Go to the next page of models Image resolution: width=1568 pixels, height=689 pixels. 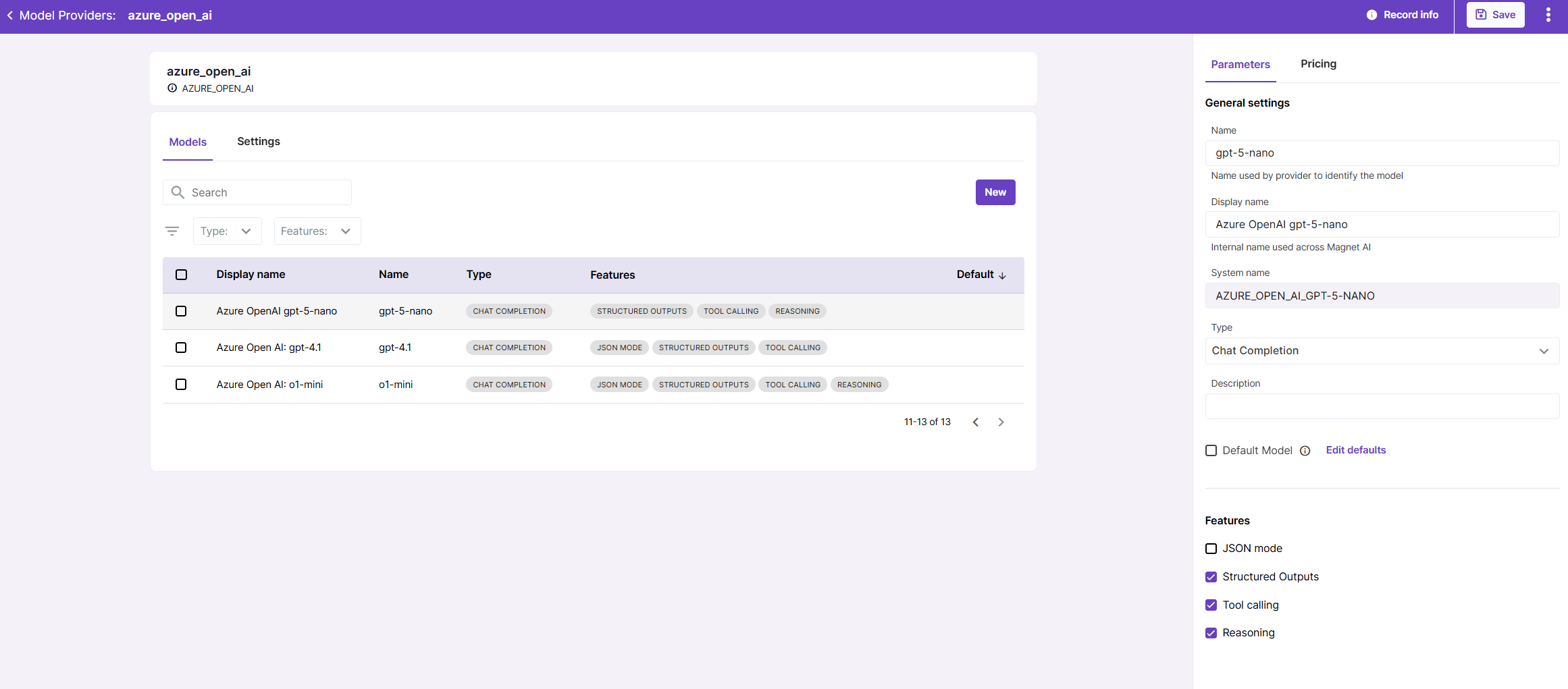(1001, 422)
